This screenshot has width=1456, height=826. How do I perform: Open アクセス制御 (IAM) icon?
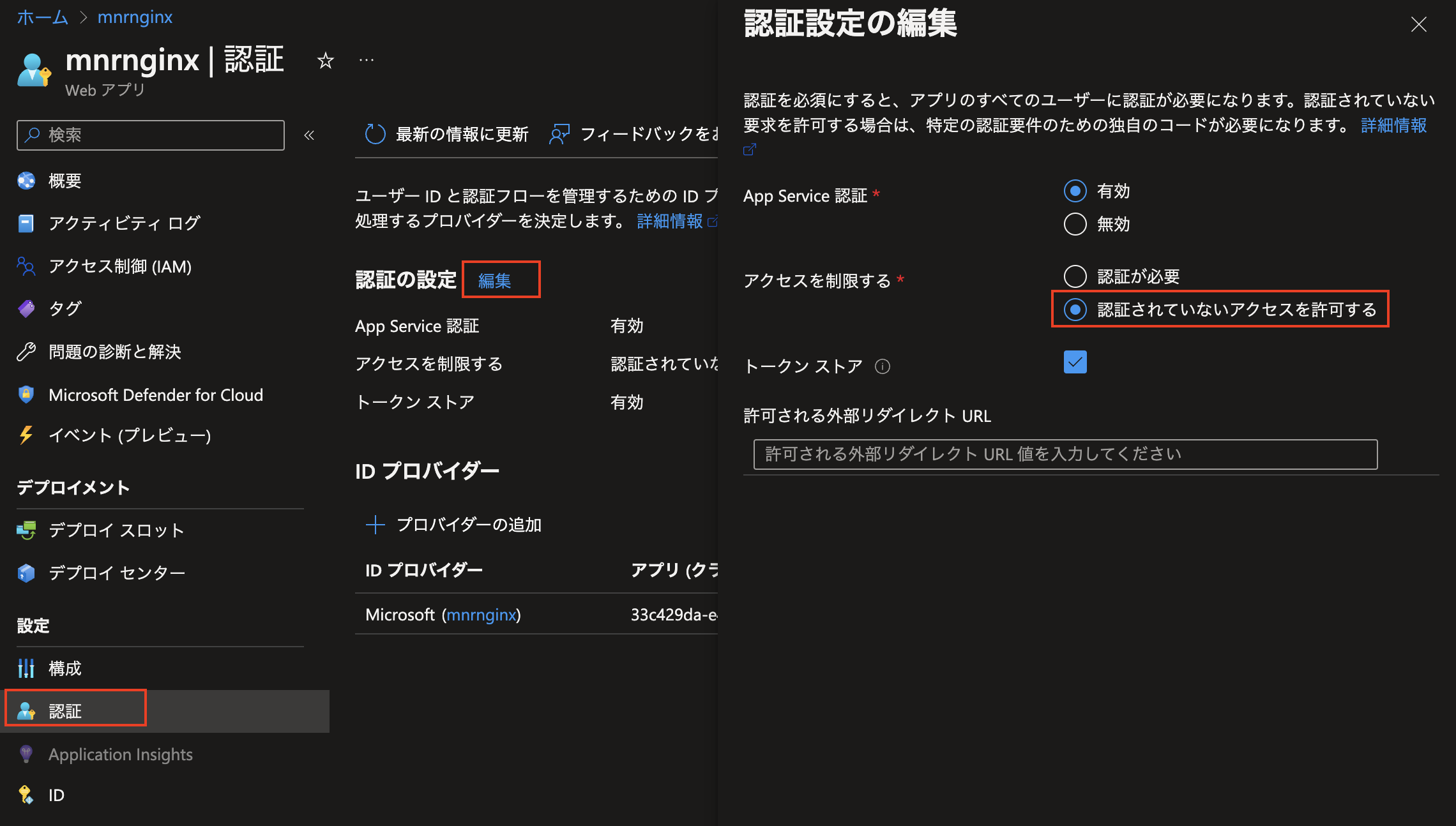[x=26, y=266]
